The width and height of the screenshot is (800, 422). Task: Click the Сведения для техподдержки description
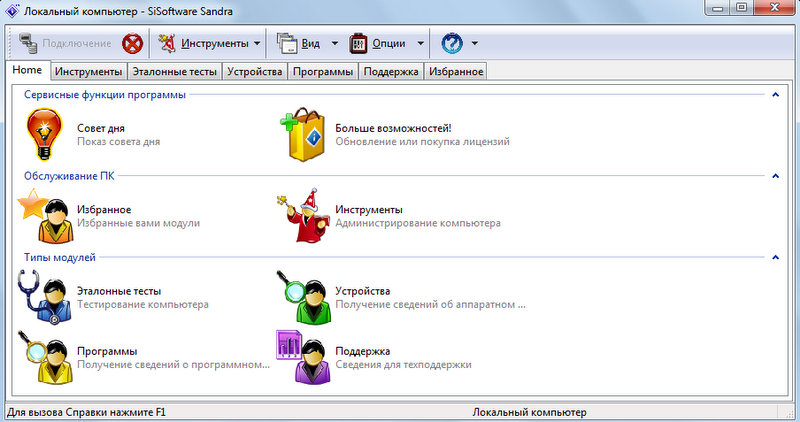click(404, 365)
